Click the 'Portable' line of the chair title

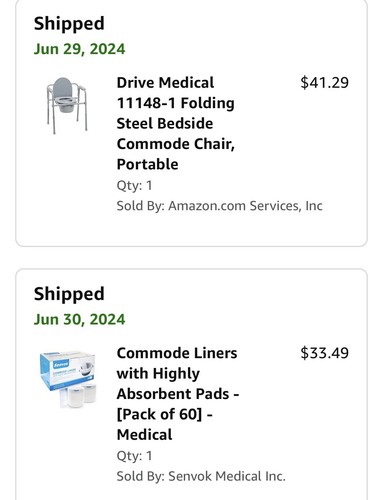point(147,164)
